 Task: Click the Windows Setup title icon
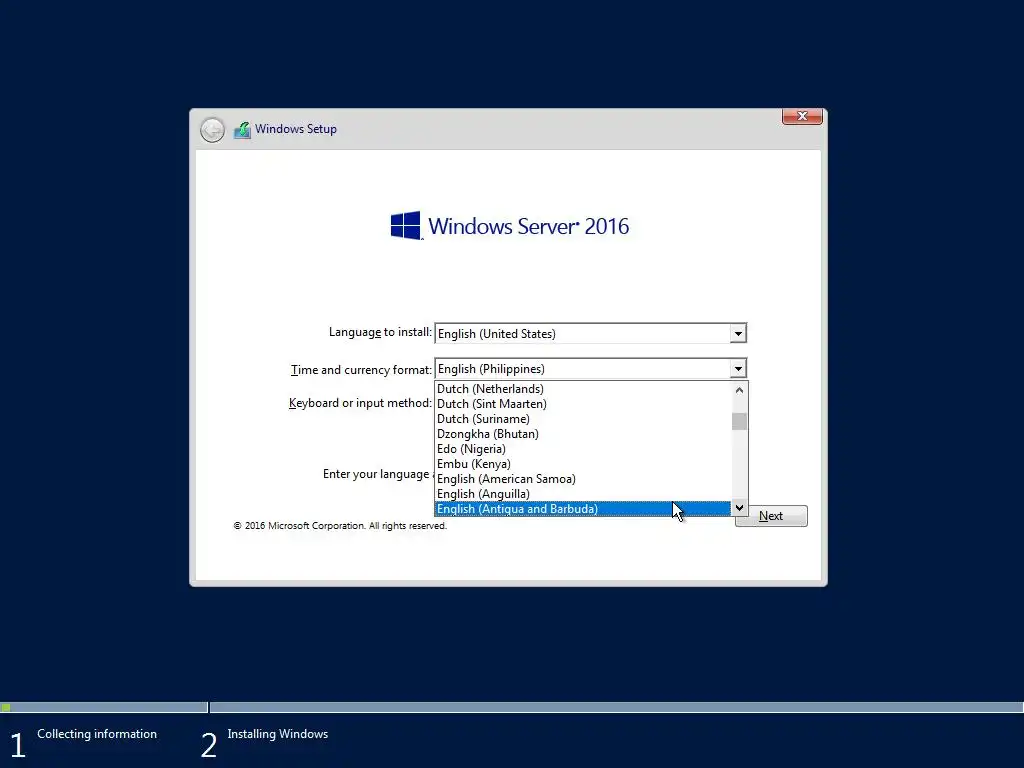point(242,130)
